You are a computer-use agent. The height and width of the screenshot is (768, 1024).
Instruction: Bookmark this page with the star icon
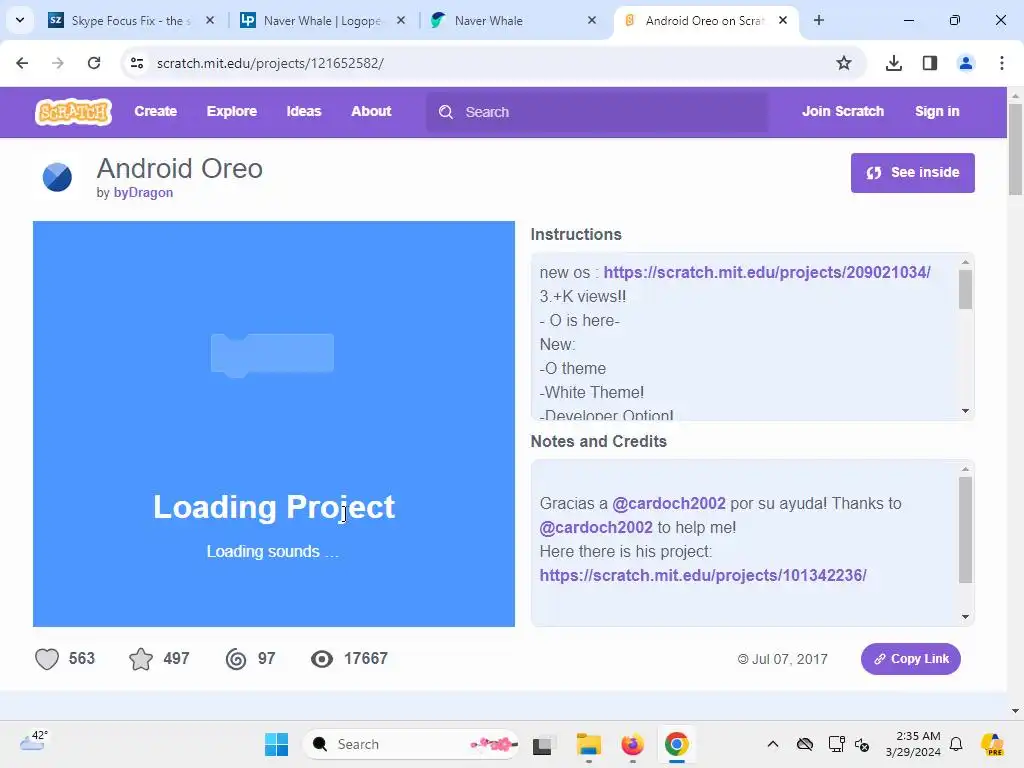844,63
